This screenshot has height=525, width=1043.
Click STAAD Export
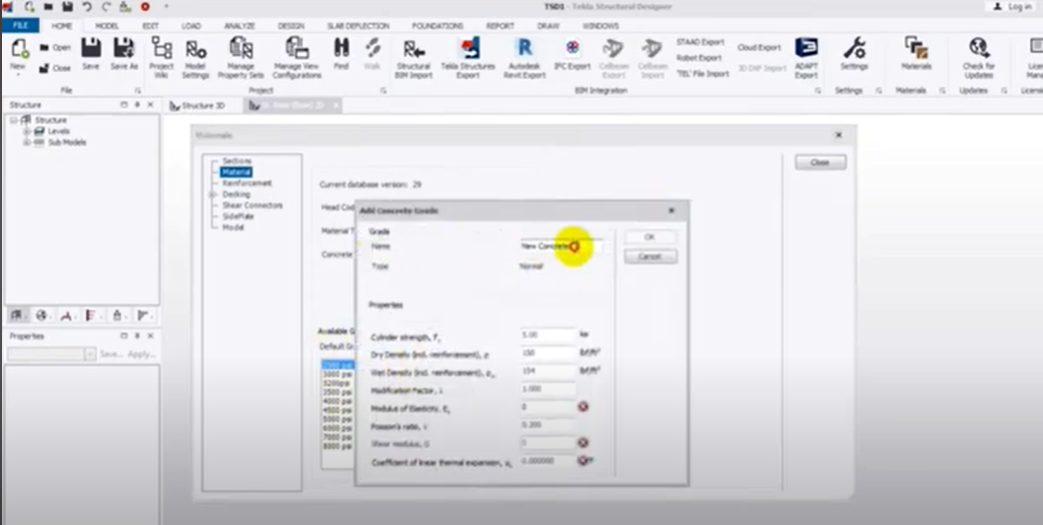pyautogui.click(x=700, y=42)
